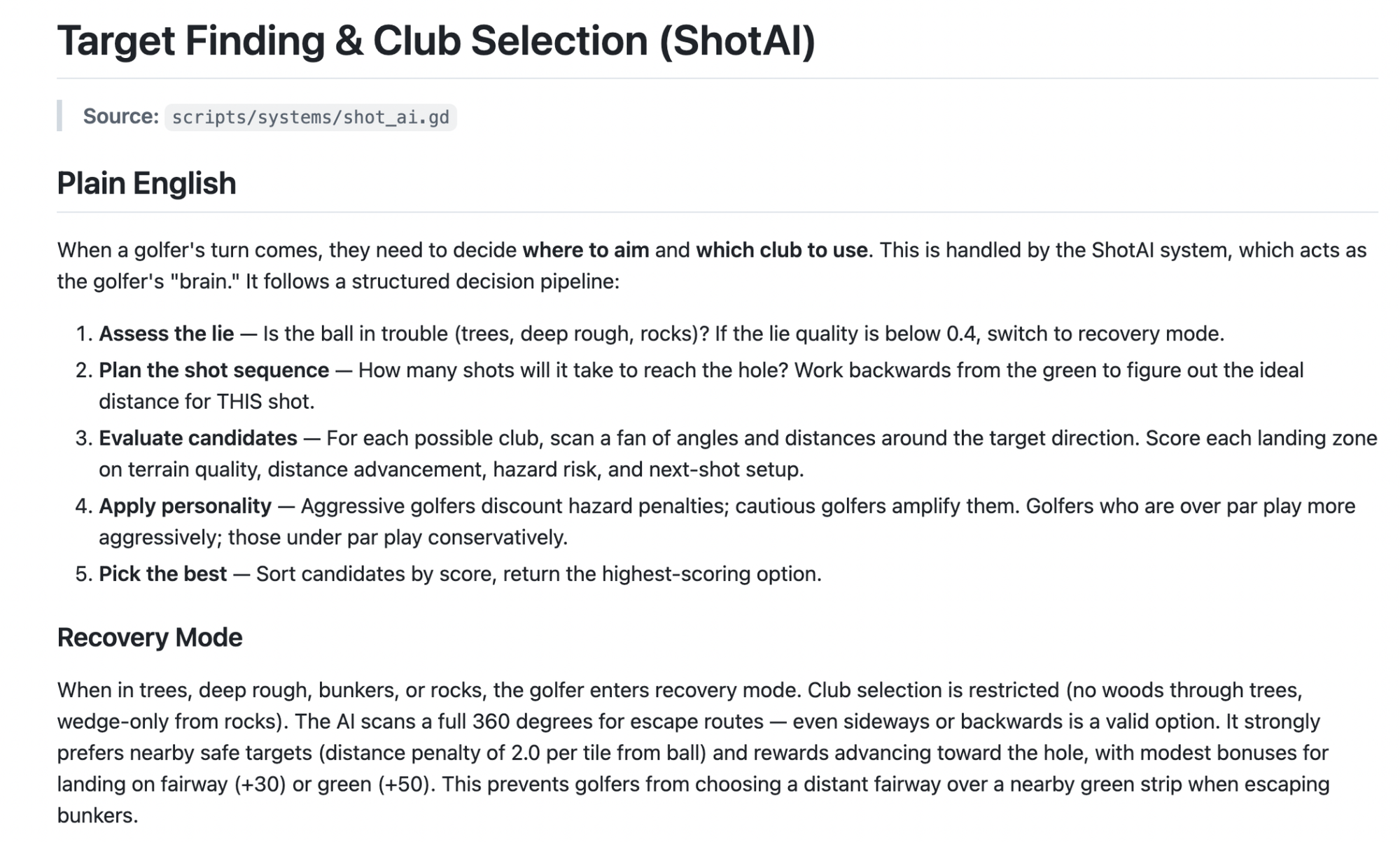Click the "Apply personality" step label
The image size is (1400, 842).
click(x=185, y=505)
